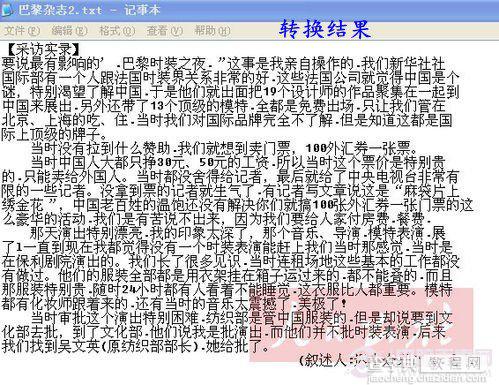Click the 【采访实录】 heading text
Image resolution: width=499 pixels, height=385 pixels.
tap(44, 50)
